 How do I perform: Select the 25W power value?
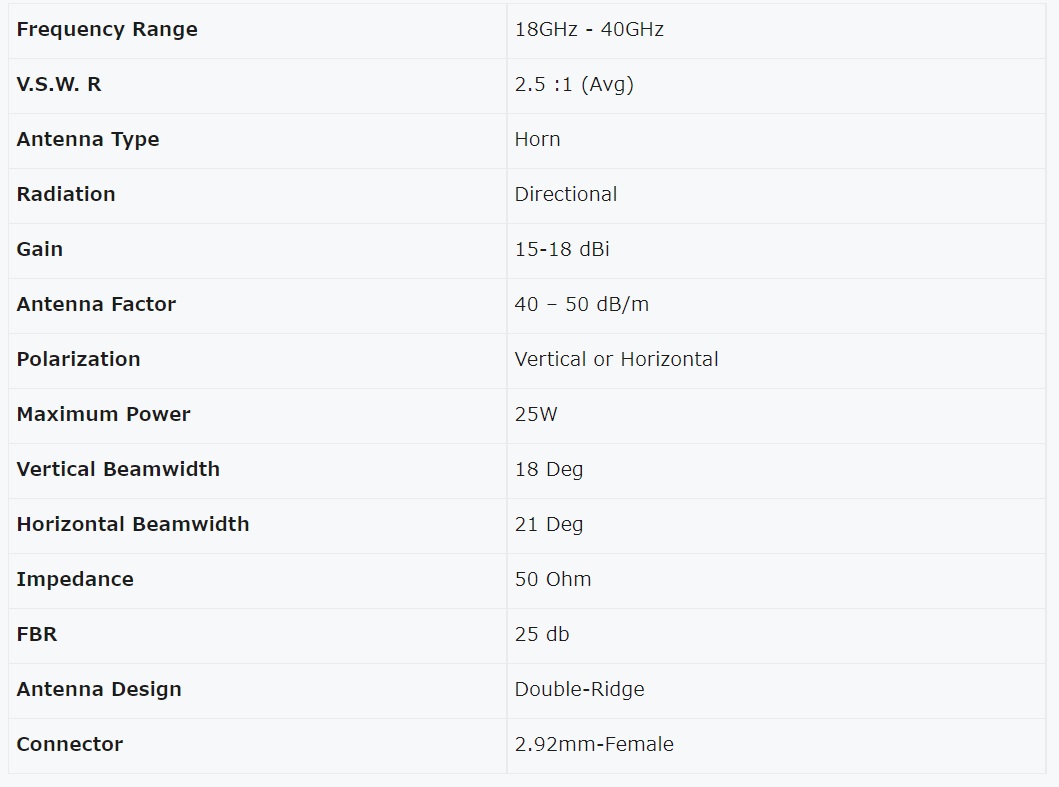point(536,415)
